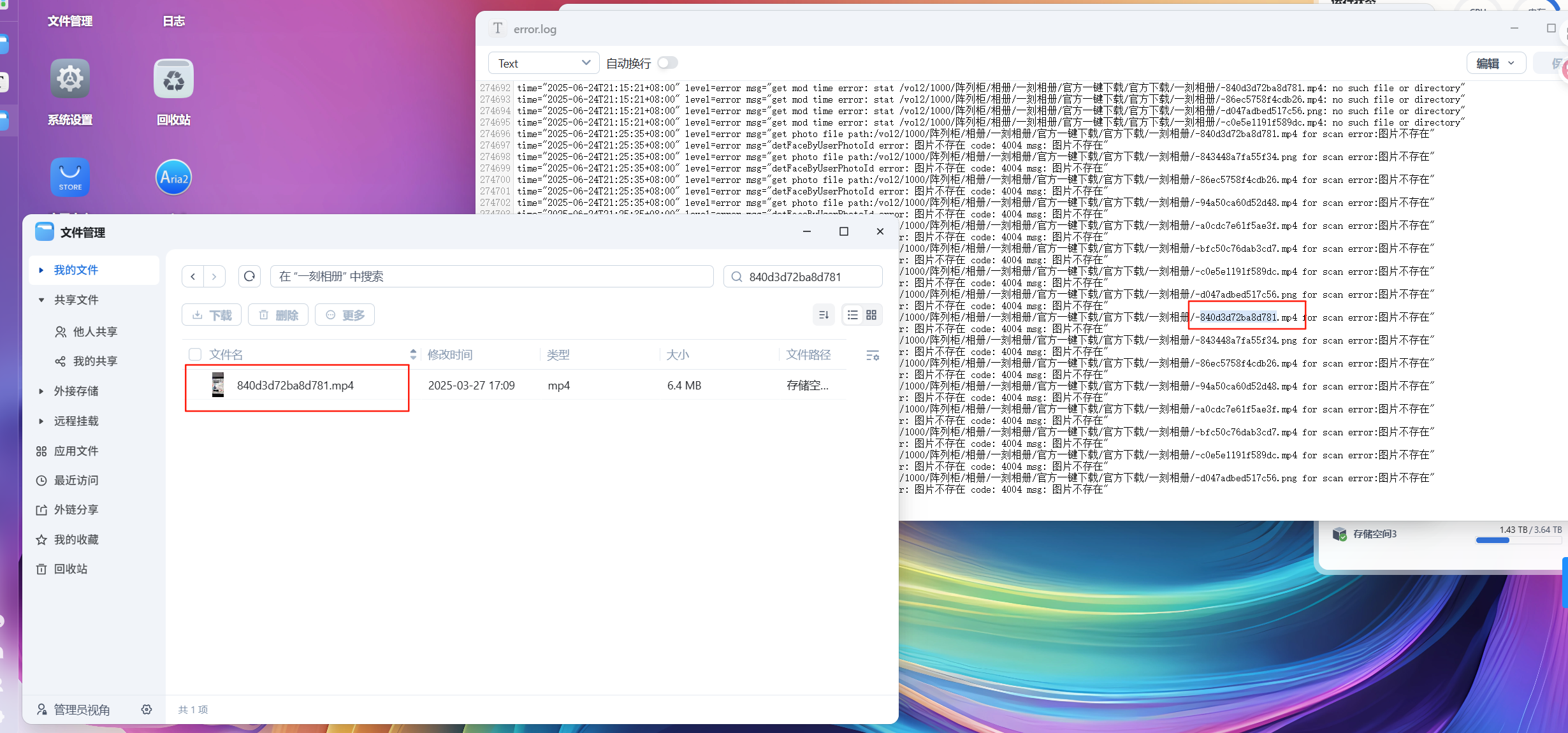1568x733 pixels.
Task: Click the 共 1 项 status text
Action: [193, 709]
